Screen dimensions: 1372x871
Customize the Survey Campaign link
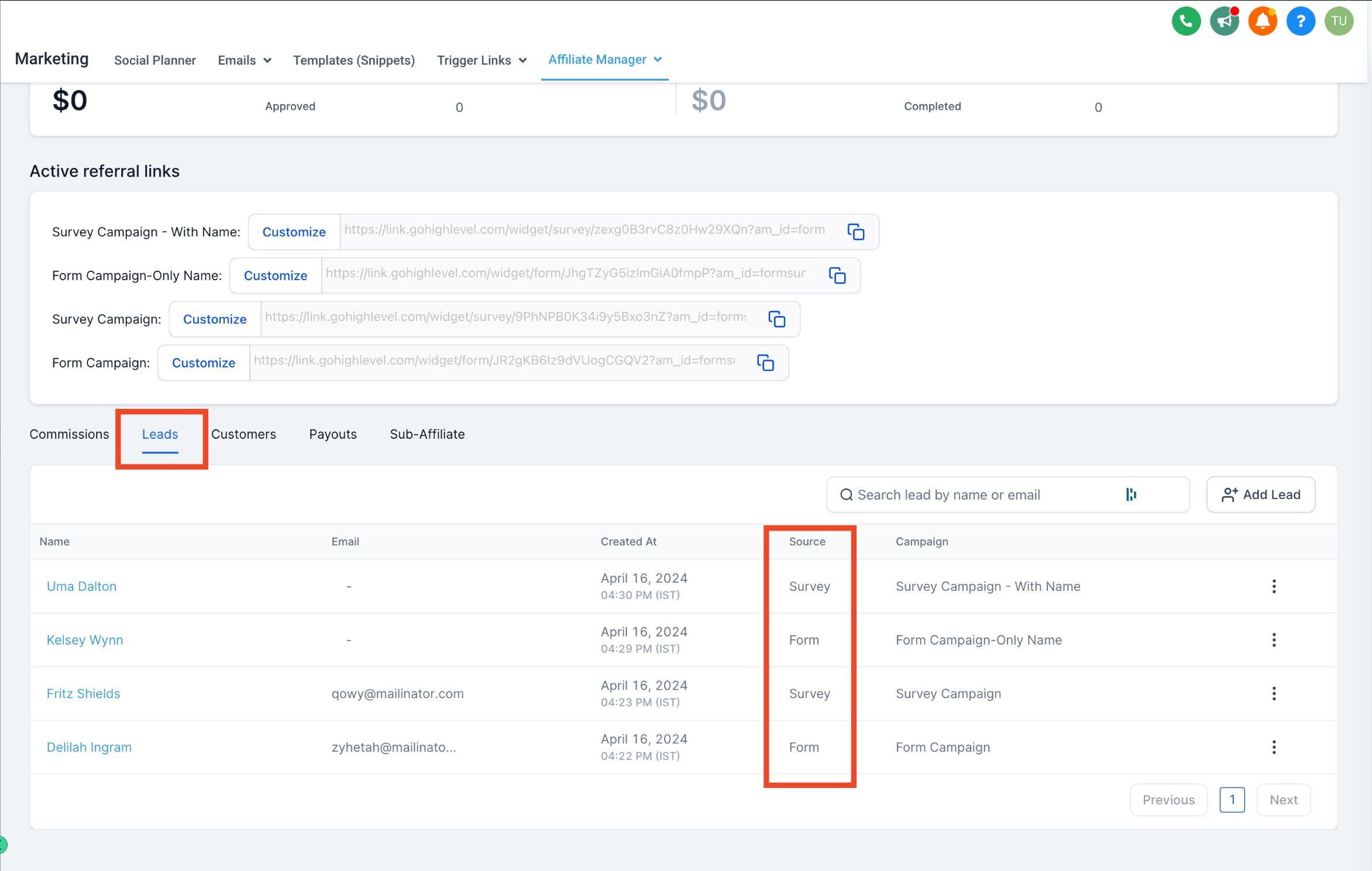tap(215, 319)
